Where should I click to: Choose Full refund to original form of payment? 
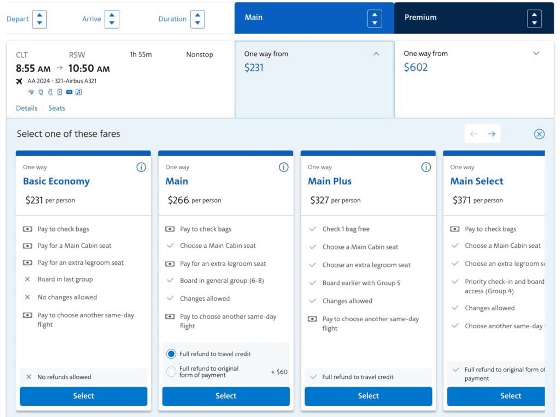coord(171,372)
